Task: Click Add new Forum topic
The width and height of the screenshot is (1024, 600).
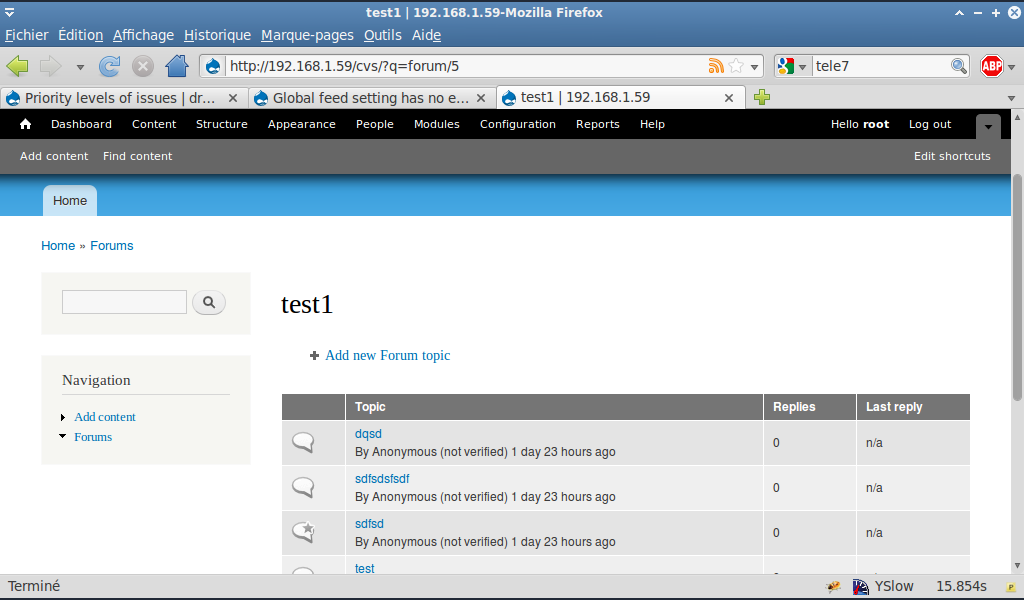Action: pos(388,355)
